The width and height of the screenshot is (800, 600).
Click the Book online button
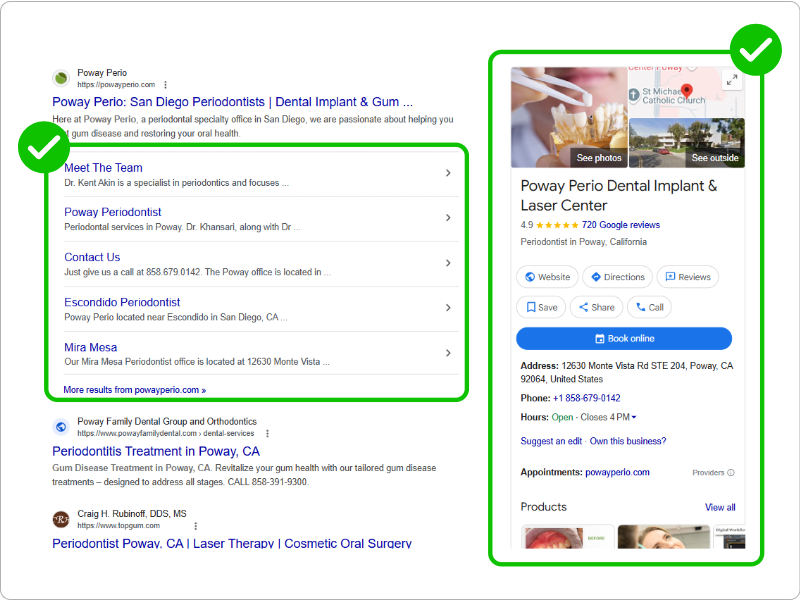(624, 339)
